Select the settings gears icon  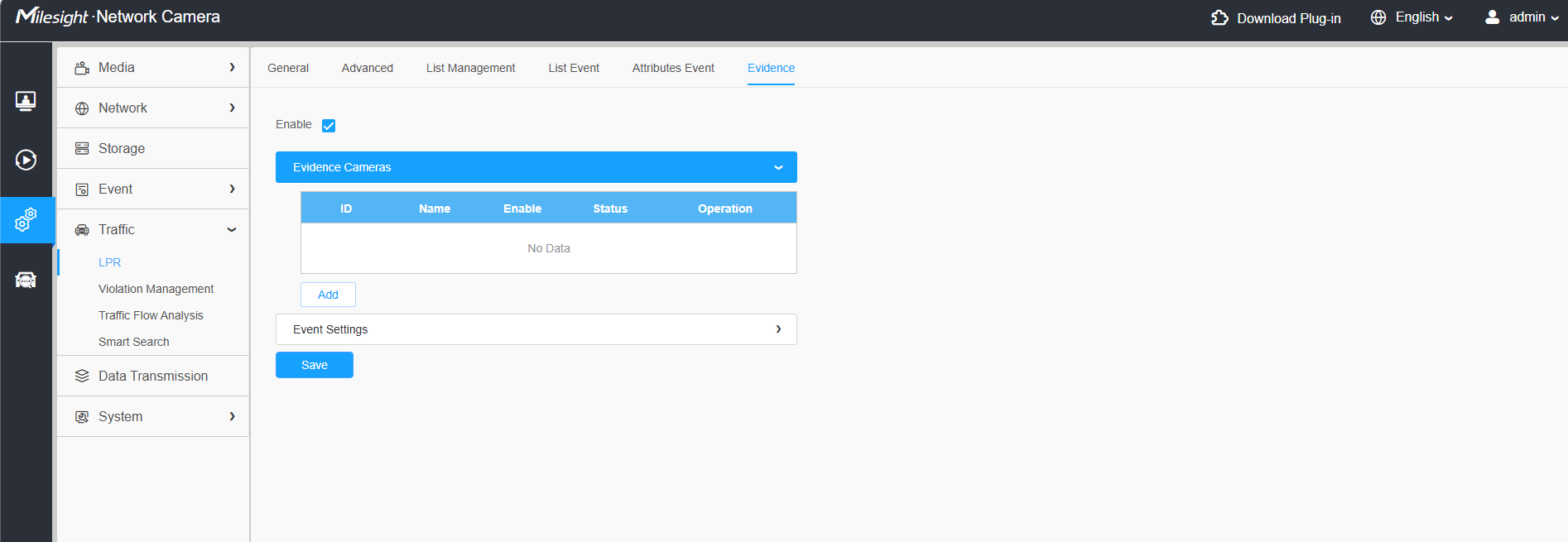coord(26,219)
